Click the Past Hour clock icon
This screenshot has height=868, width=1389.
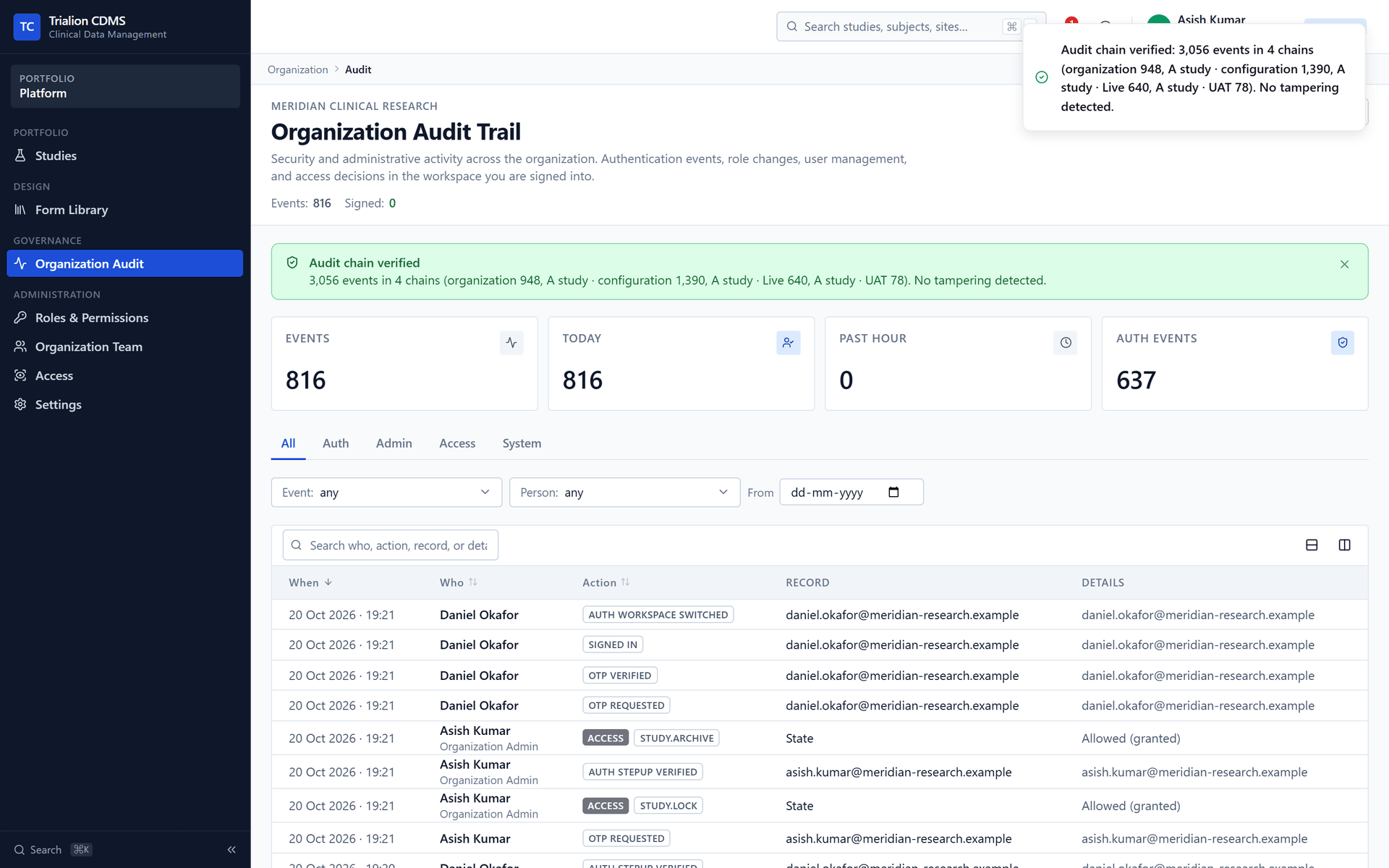pyautogui.click(x=1066, y=343)
